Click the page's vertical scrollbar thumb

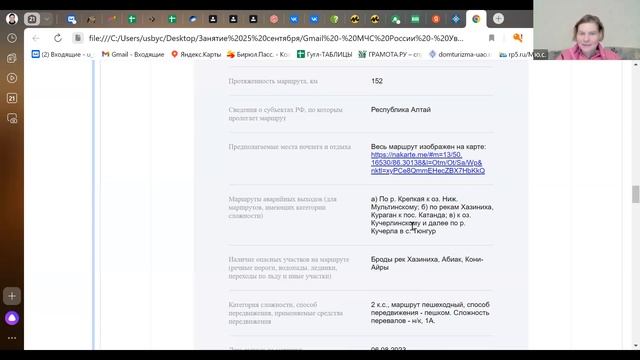point(636,194)
